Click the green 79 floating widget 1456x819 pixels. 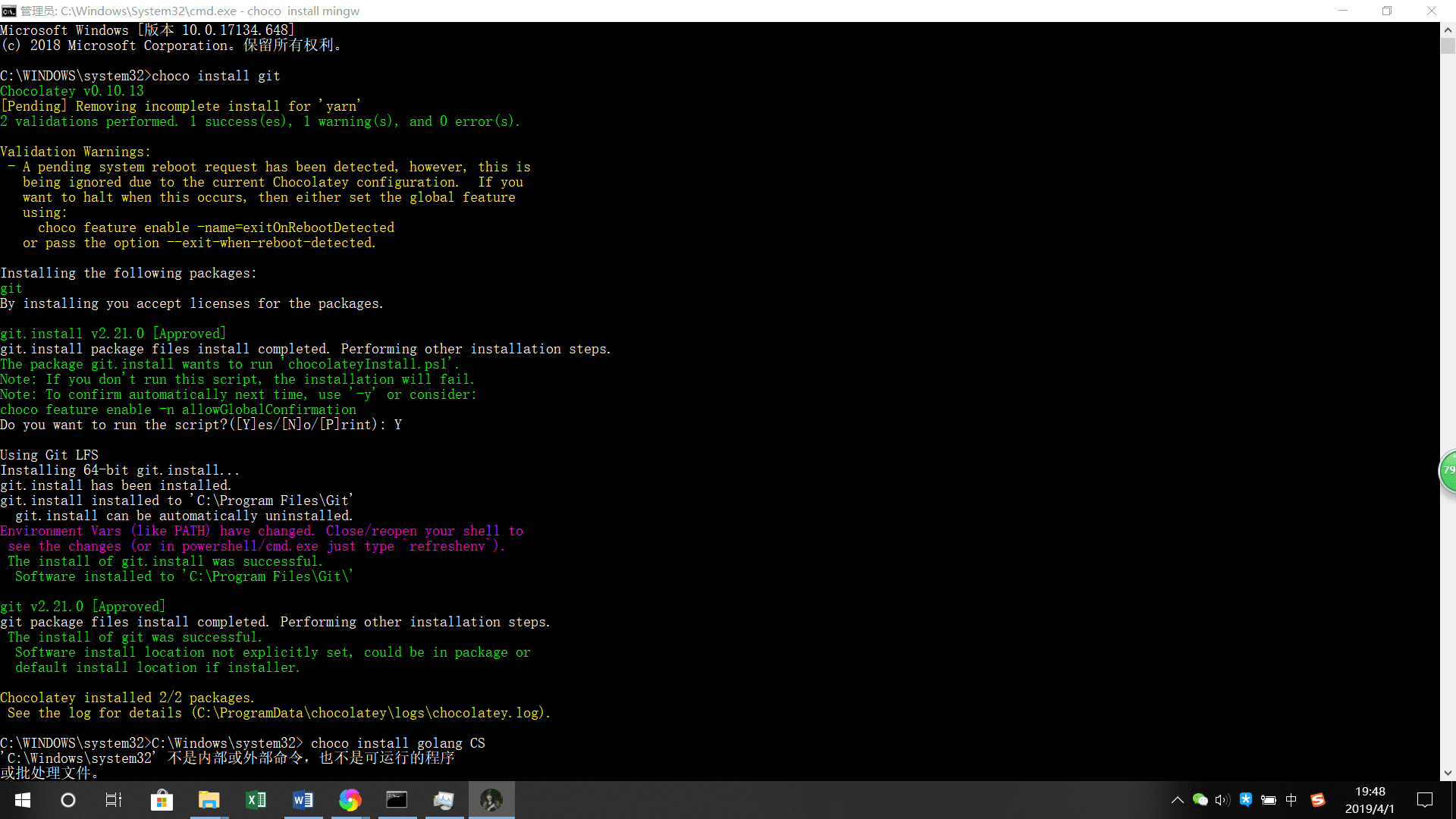[x=1448, y=471]
